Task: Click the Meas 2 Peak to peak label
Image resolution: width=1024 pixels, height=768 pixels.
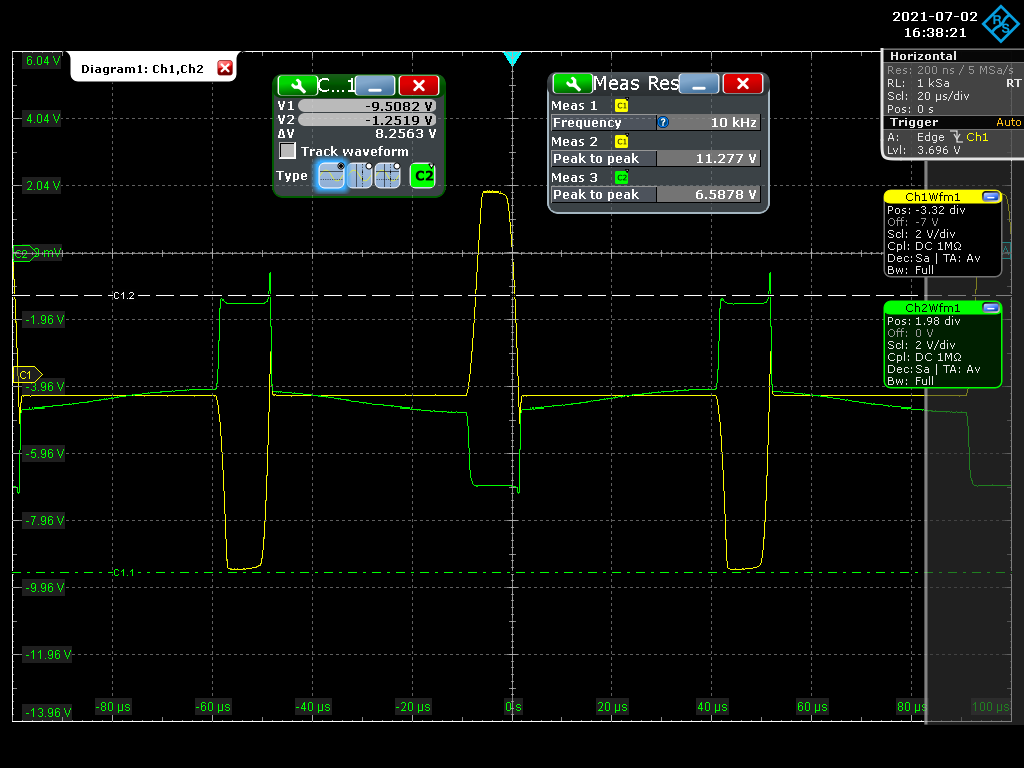Action: [603, 159]
